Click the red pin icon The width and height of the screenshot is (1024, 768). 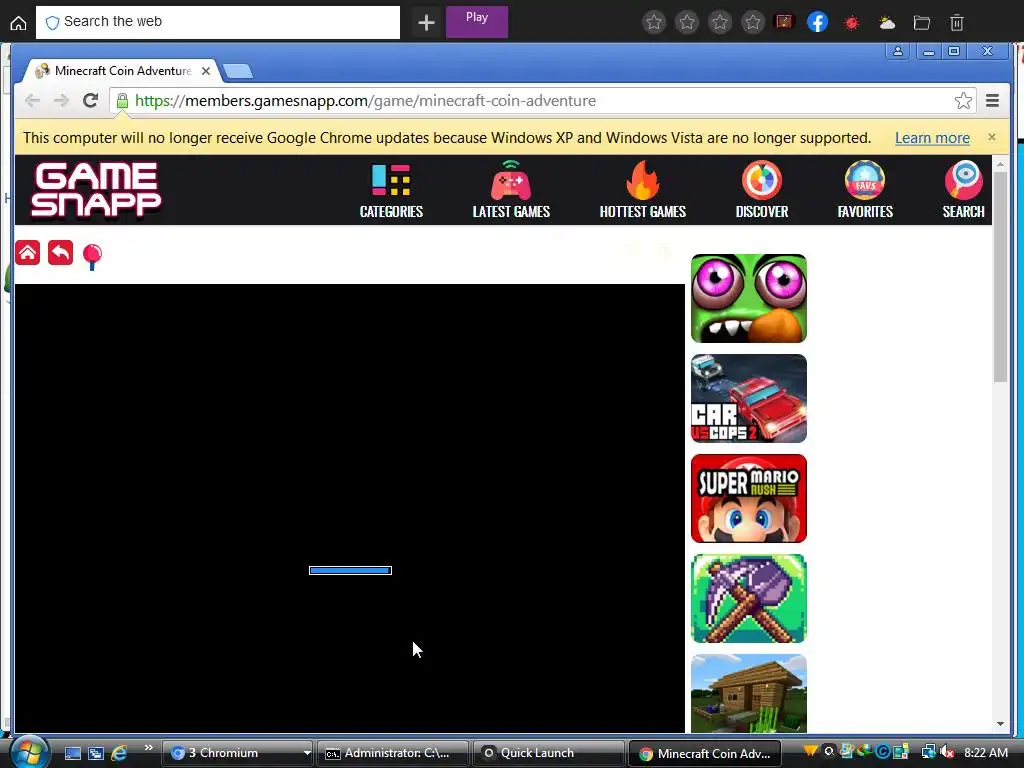point(92,256)
